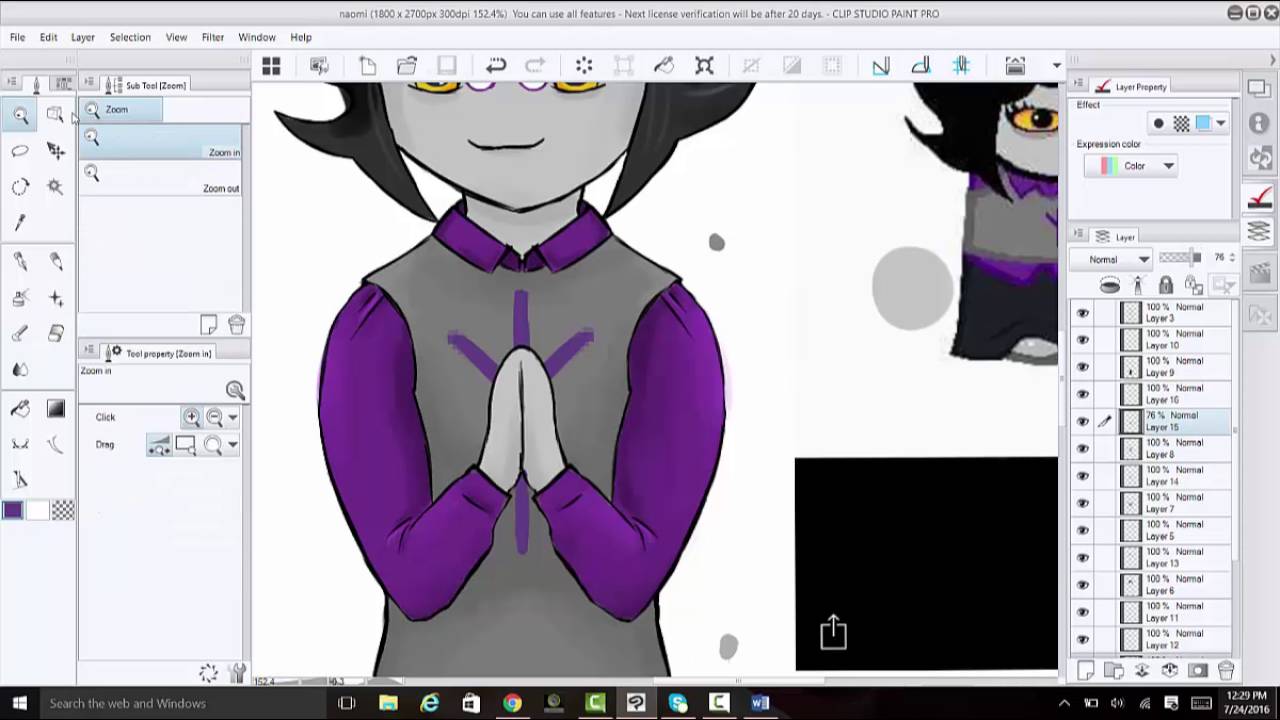
Task: Click the New file icon in command bar
Action: (367, 66)
